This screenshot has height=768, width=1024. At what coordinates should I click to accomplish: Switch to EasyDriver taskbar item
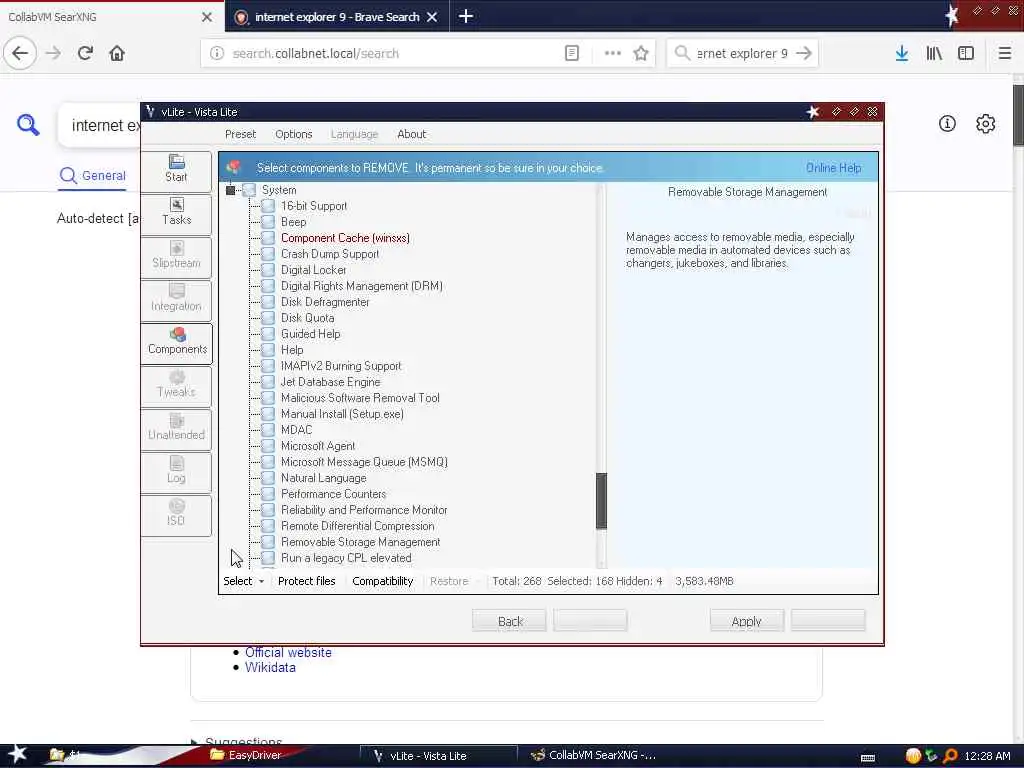[x=246, y=755]
